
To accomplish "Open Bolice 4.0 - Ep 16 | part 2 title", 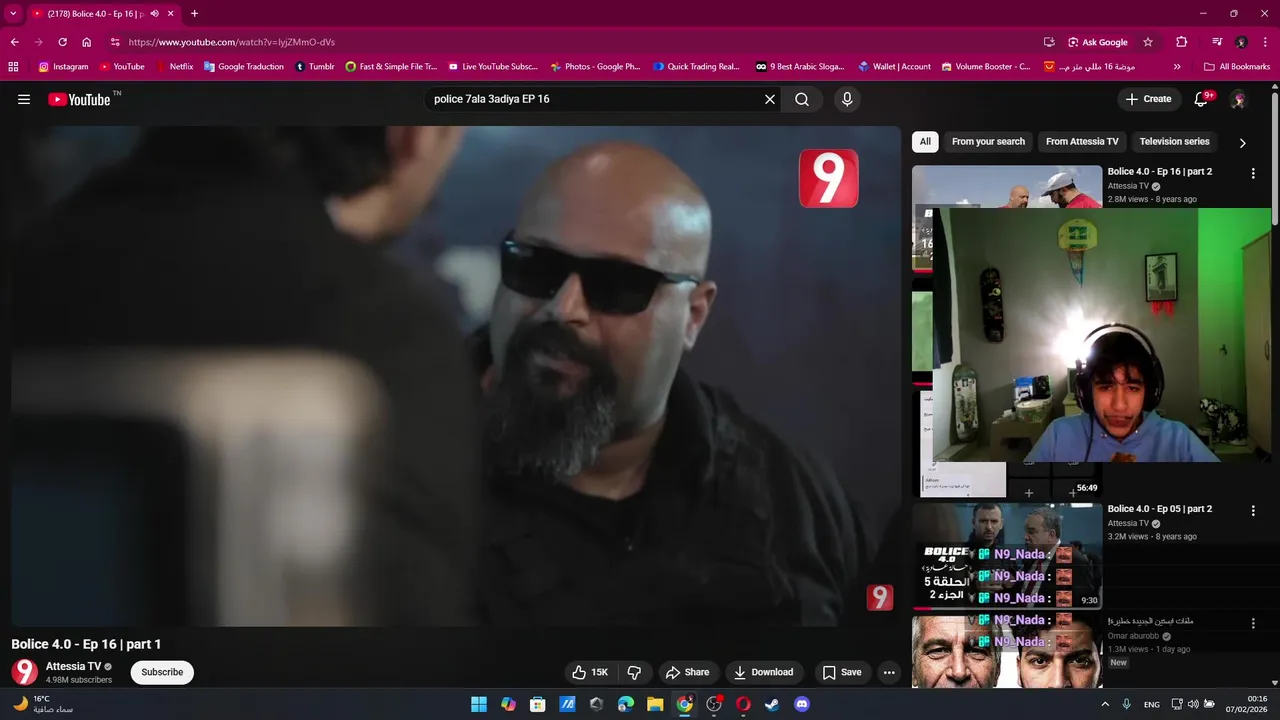I will pyautogui.click(x=1159, y=171).
